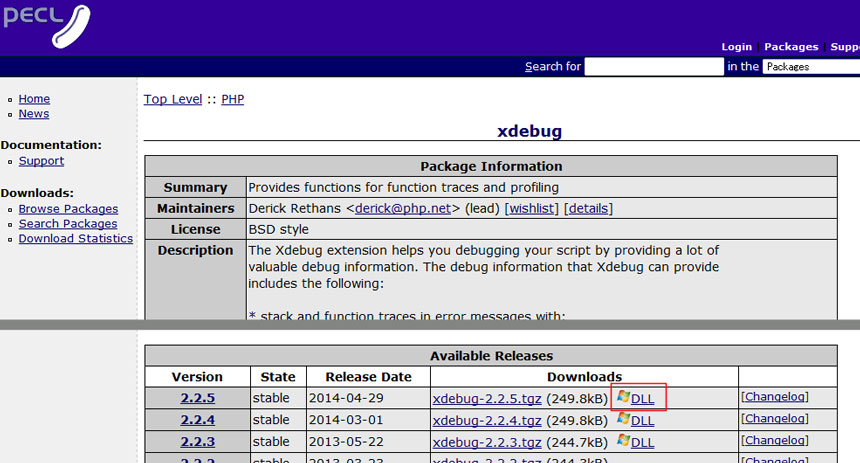The height and width of the screenshot is (463, 860).
Task: Open the maintainer wishlist link
Action: point(531,208)
